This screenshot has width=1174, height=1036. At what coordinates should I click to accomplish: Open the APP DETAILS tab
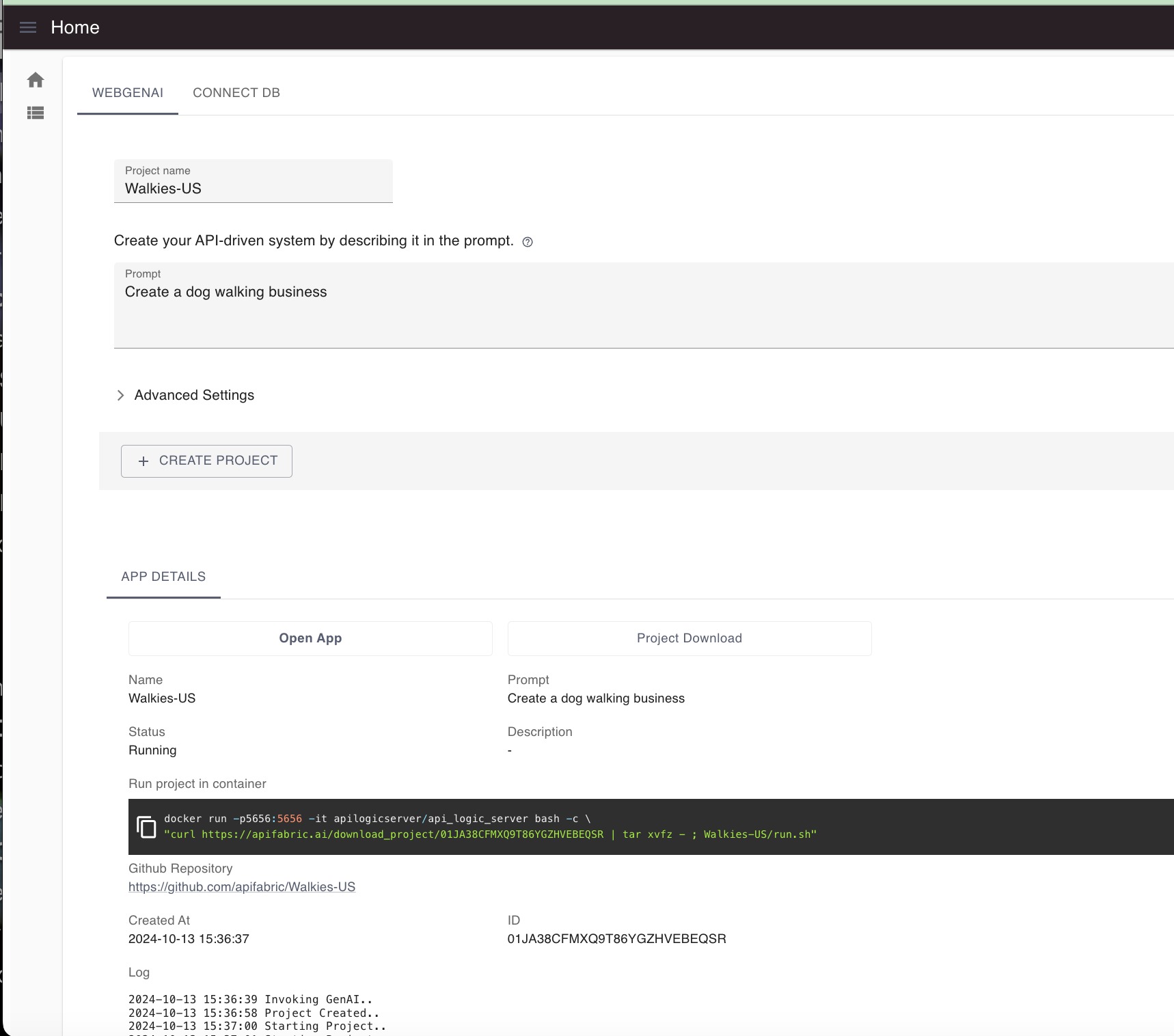(163, 577)
